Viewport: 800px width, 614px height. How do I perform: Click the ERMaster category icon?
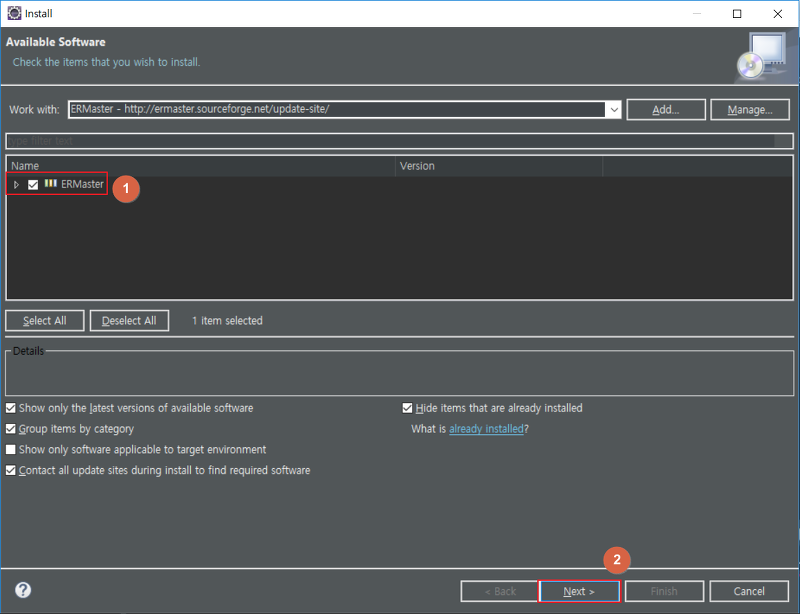click(x=51, y=183)
